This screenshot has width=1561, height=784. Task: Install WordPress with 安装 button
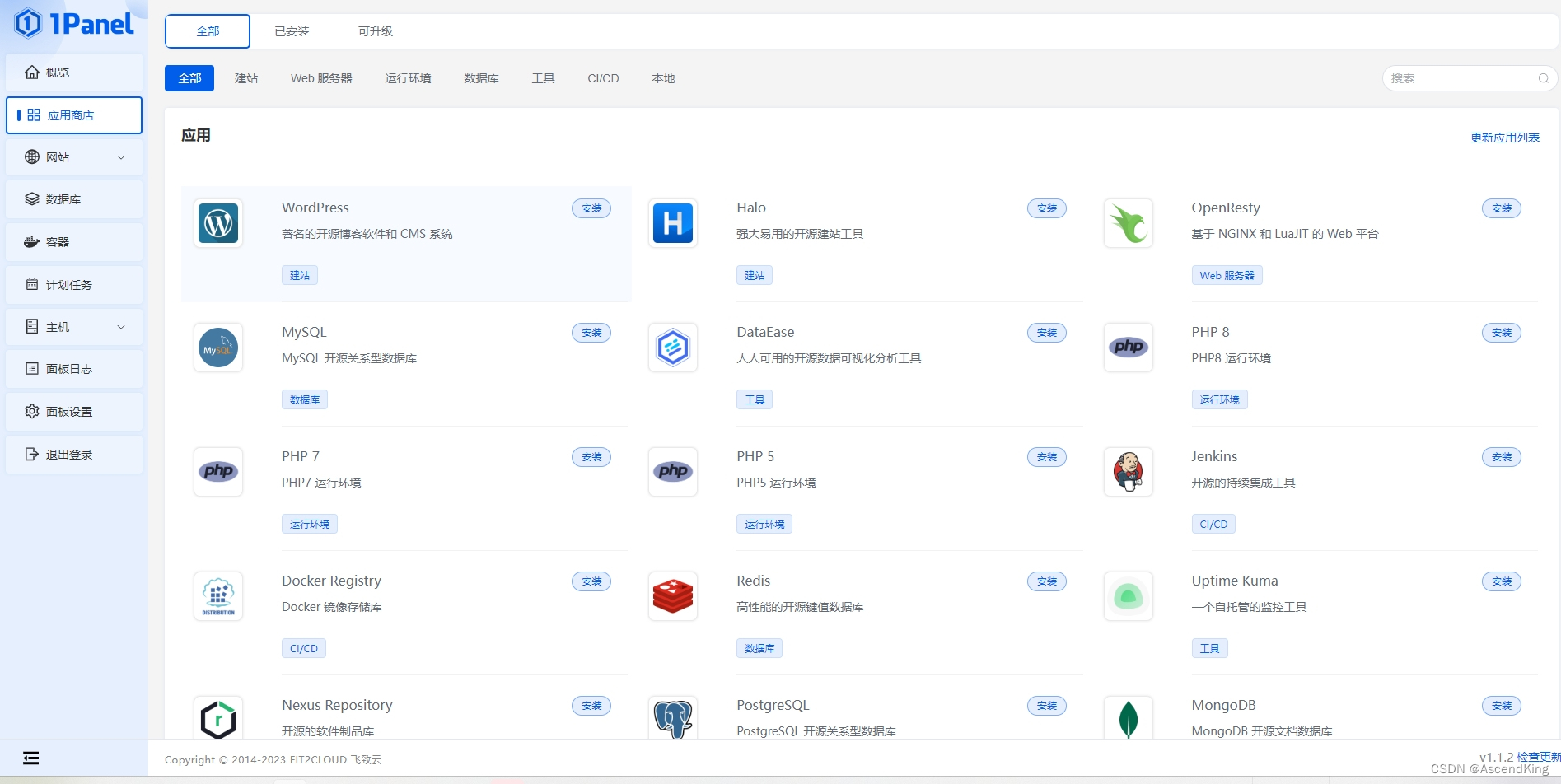point(591,208)
